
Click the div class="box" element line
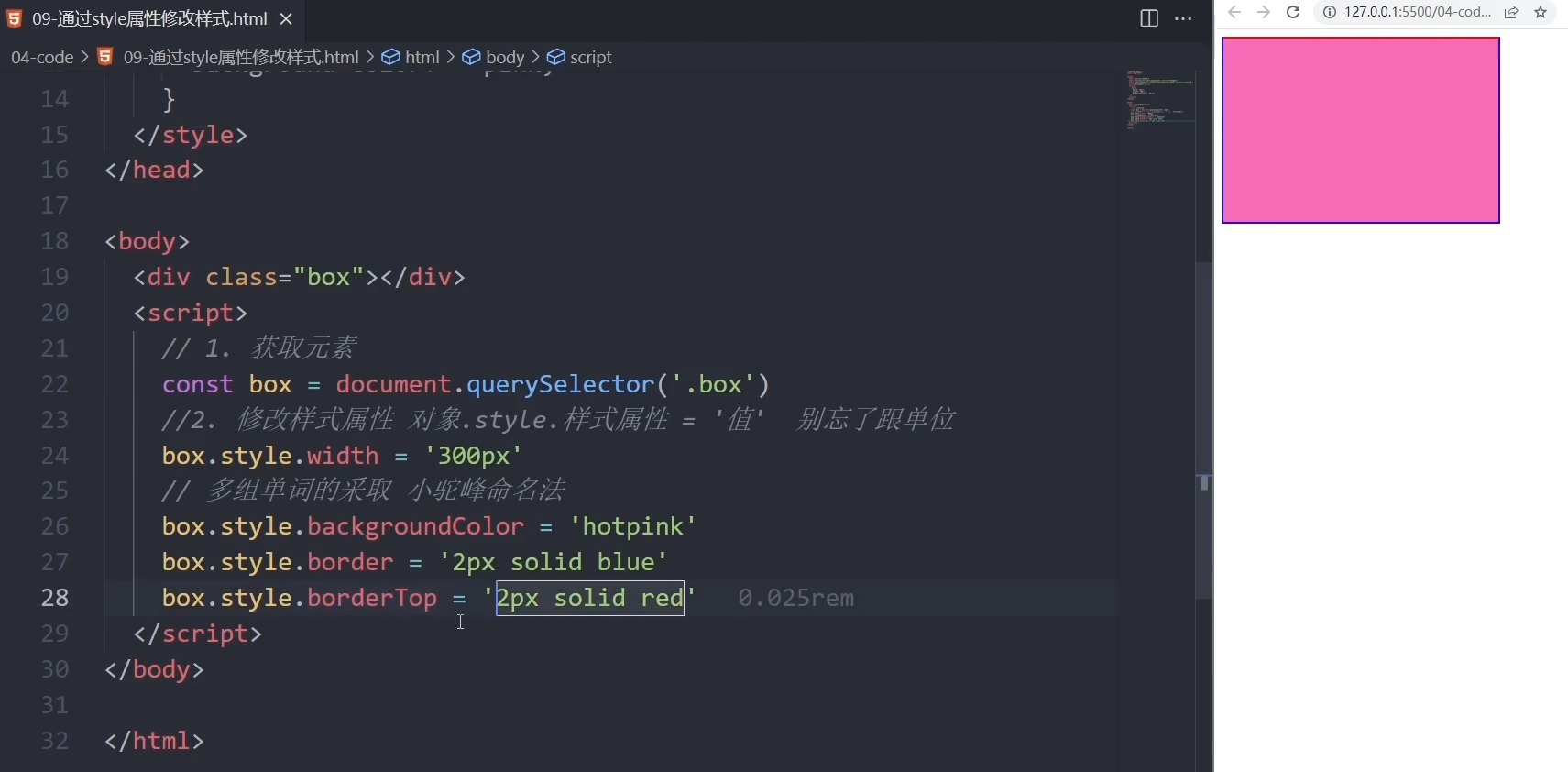coord(299,277)
